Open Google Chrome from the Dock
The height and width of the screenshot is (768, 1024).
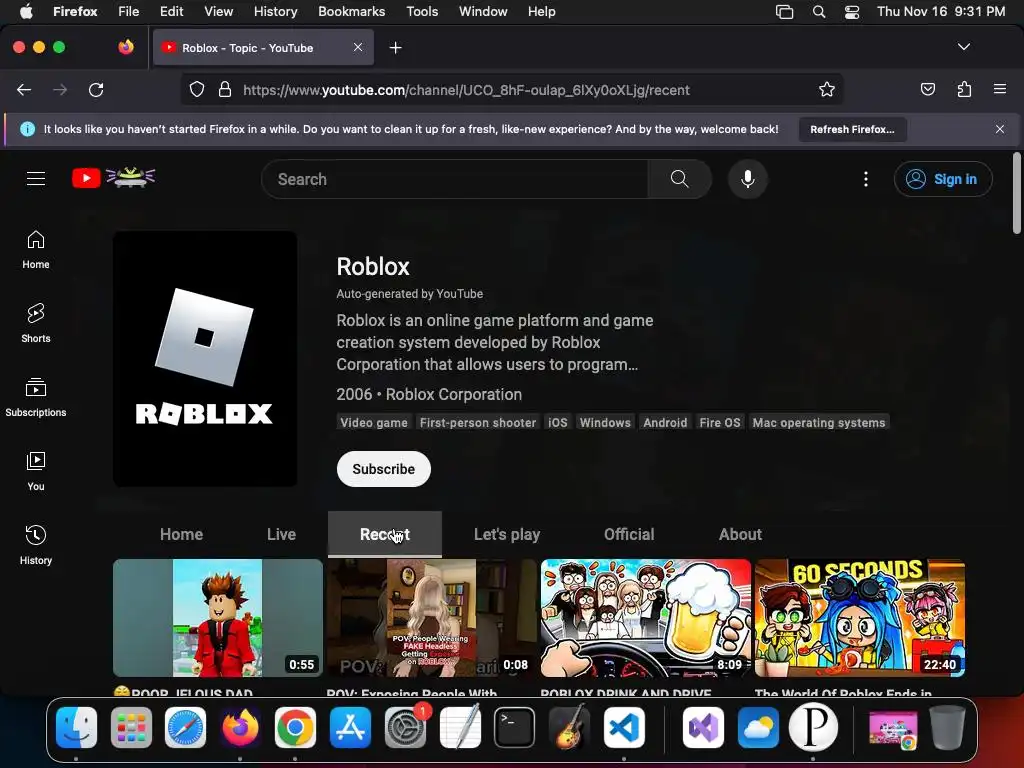295,727
